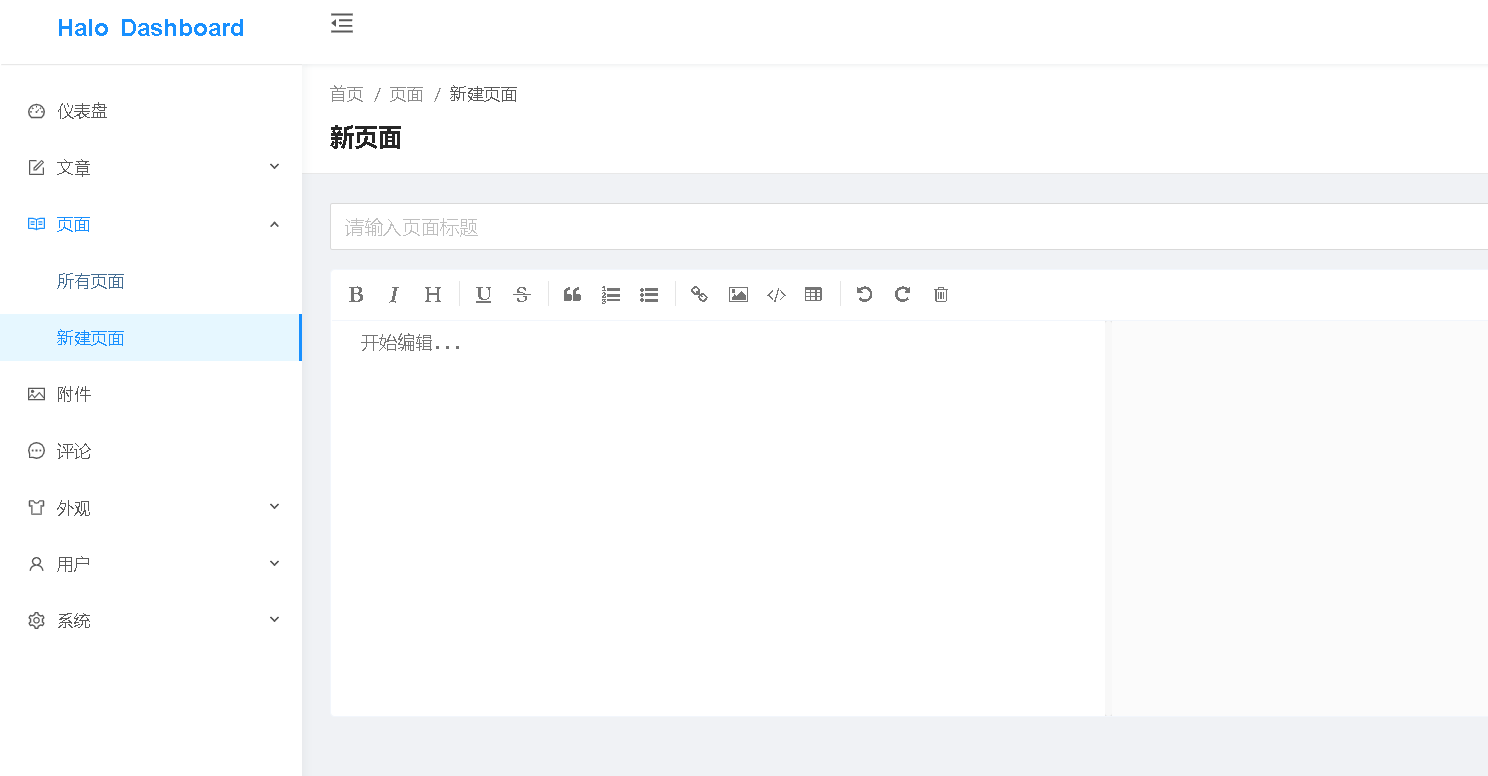Viewport: 1488px width, 776px height.
Task: Click 用户 menu label
Action: (74, 564)
